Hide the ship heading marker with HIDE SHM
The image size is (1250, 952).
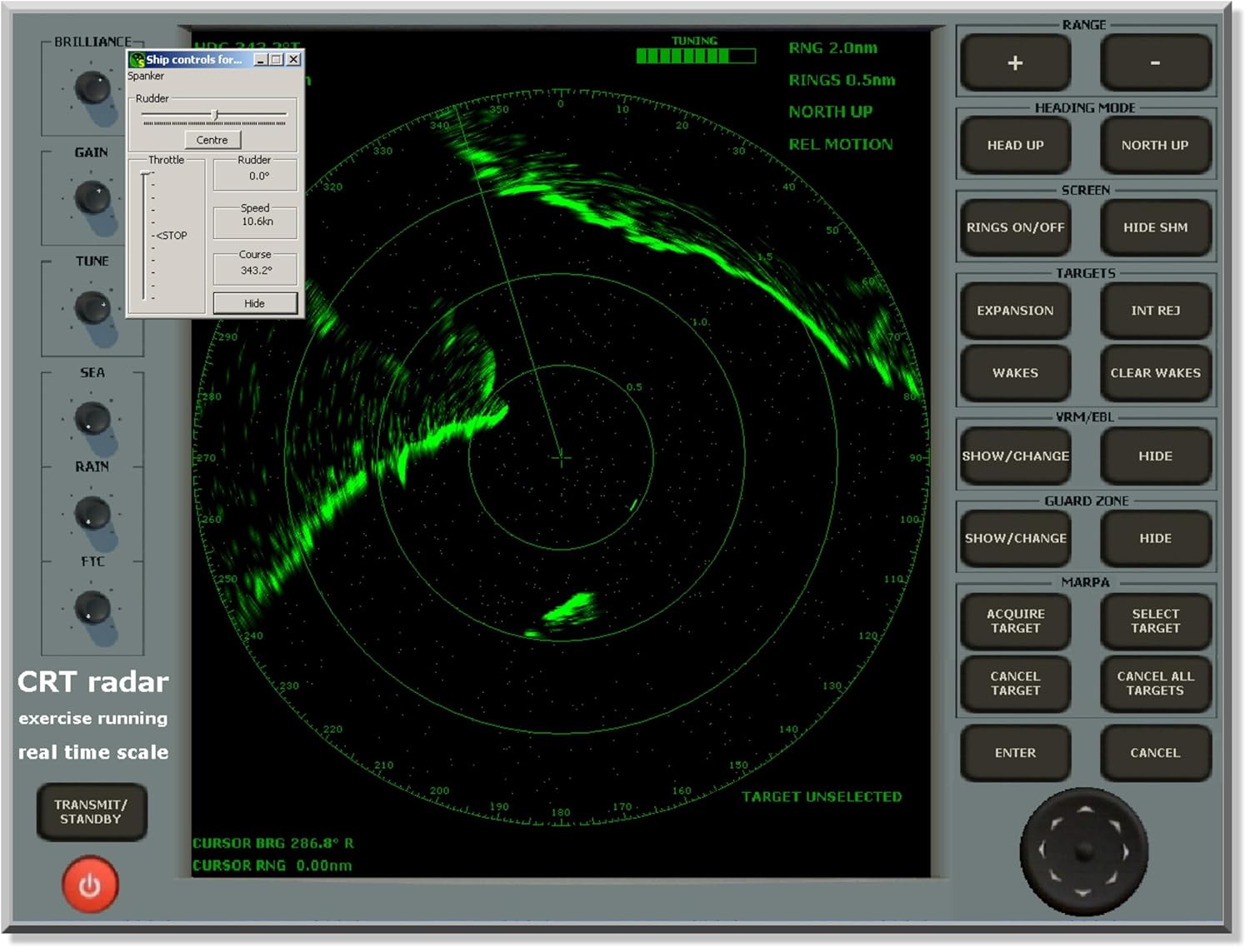pos(1155,227)
